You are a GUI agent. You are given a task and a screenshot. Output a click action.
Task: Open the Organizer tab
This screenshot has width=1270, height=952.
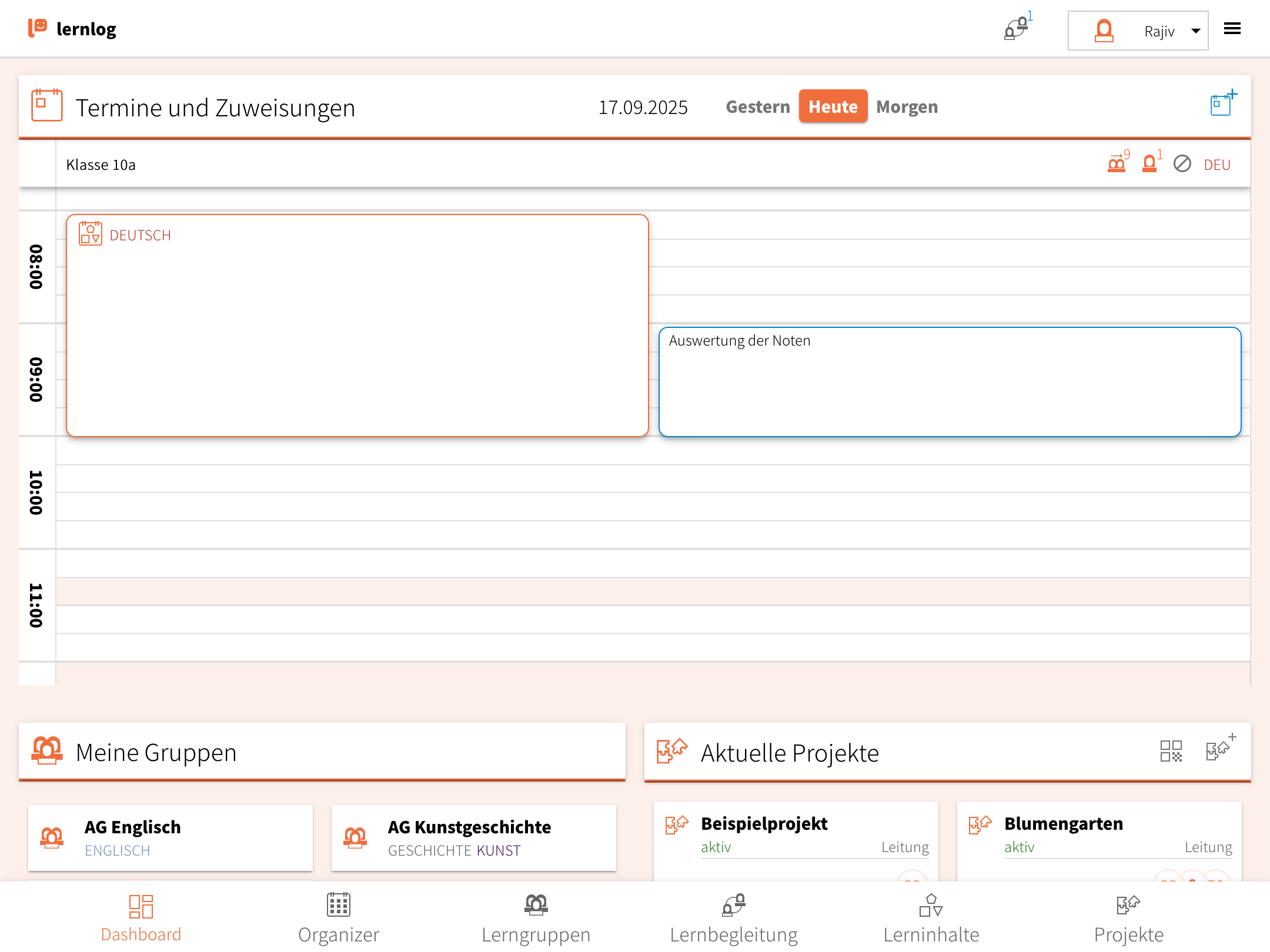(339, 918)
